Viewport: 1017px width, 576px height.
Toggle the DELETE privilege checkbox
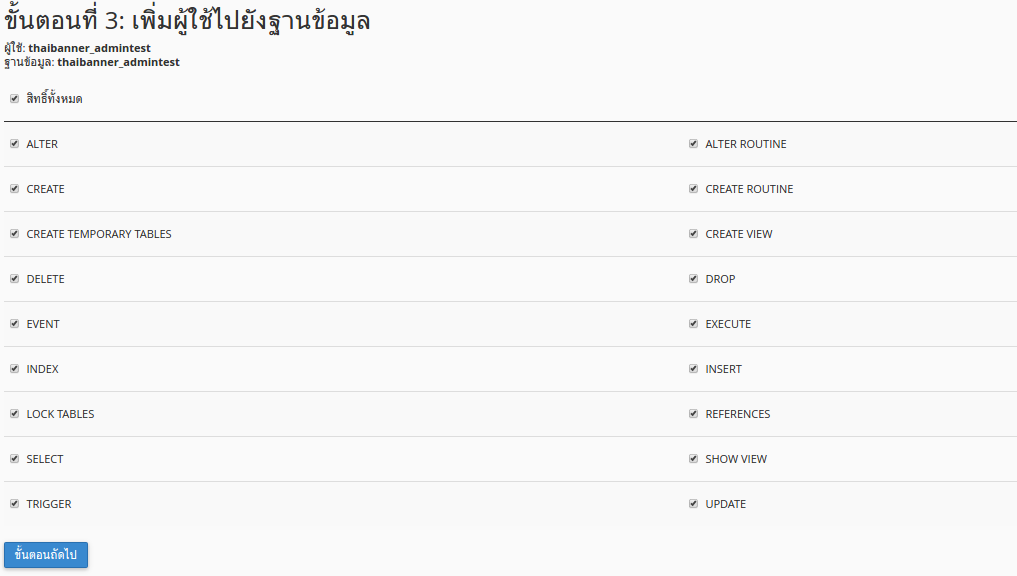click(14, 279)
